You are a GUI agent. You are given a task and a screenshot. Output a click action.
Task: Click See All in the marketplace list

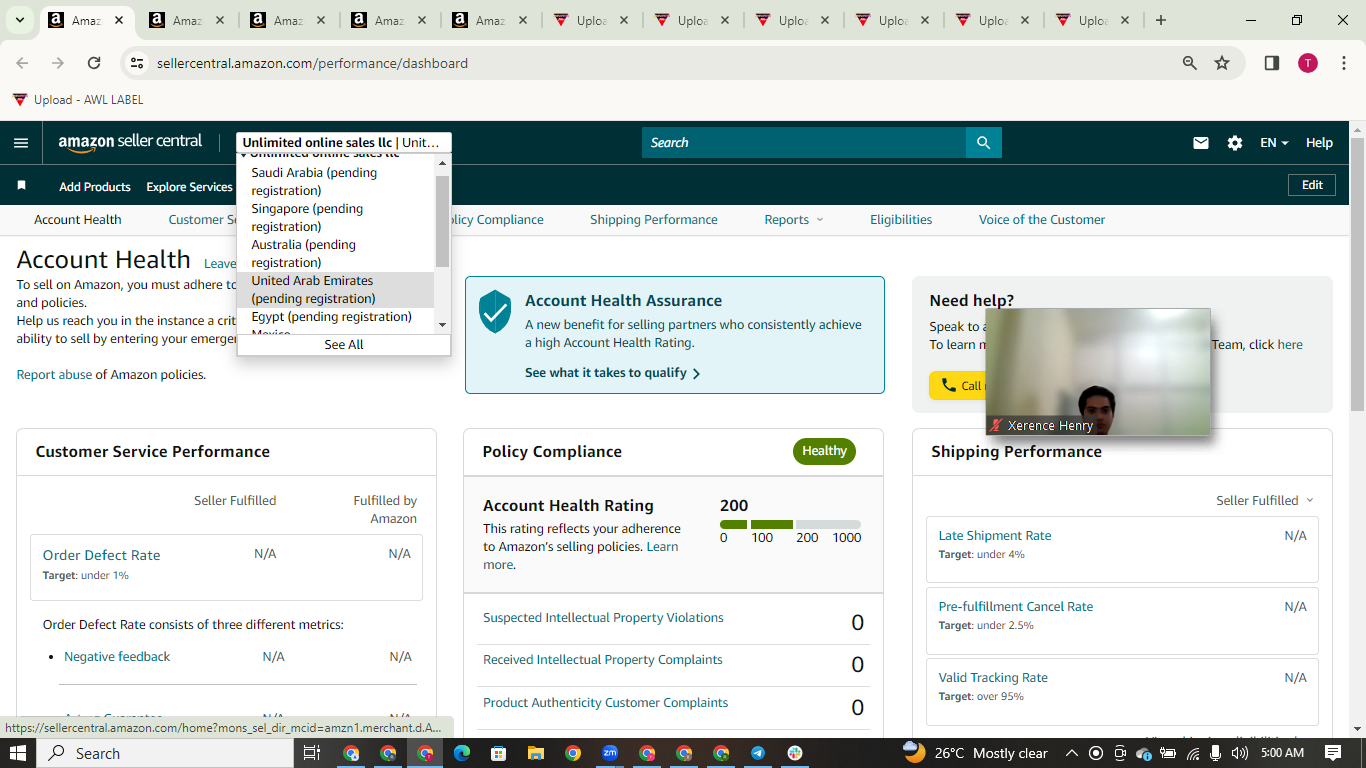[x=344, y=345]
